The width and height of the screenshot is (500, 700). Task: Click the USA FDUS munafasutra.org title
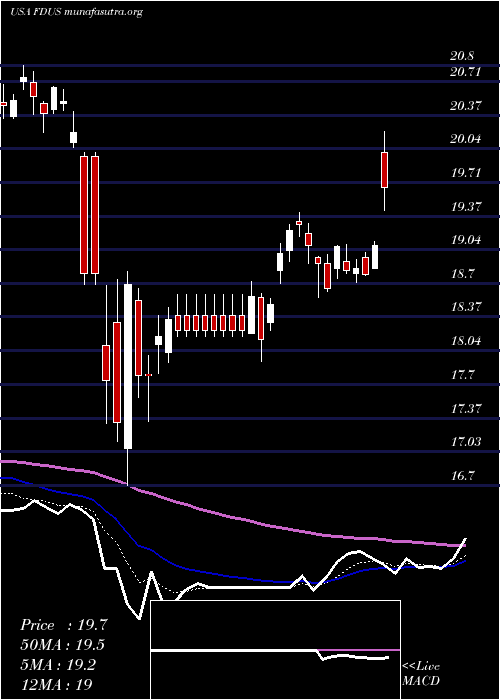pyautogui.click(x=76, y=12)
